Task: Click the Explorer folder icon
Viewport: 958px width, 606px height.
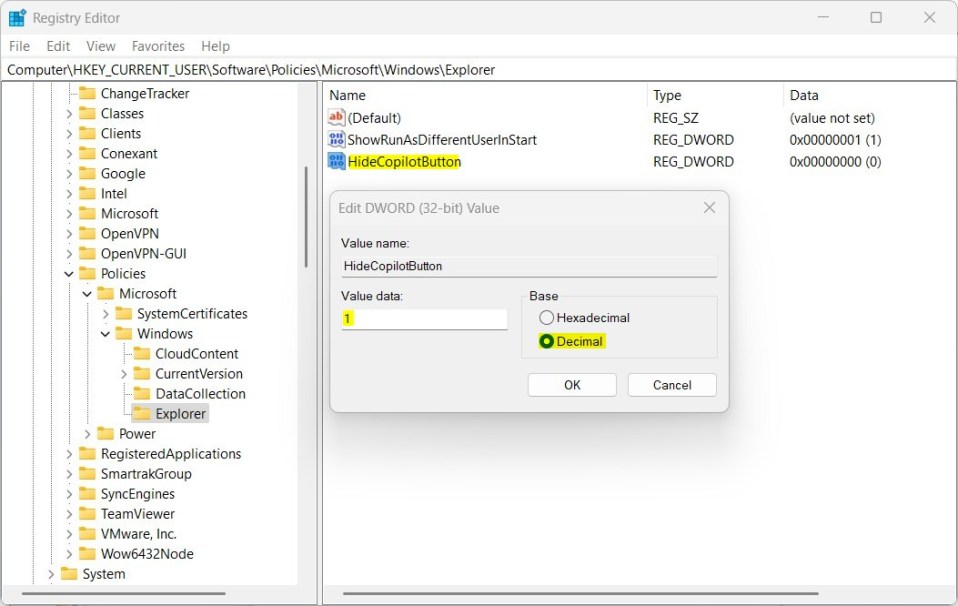Action: pyautogui.click(x=142, y=414)
